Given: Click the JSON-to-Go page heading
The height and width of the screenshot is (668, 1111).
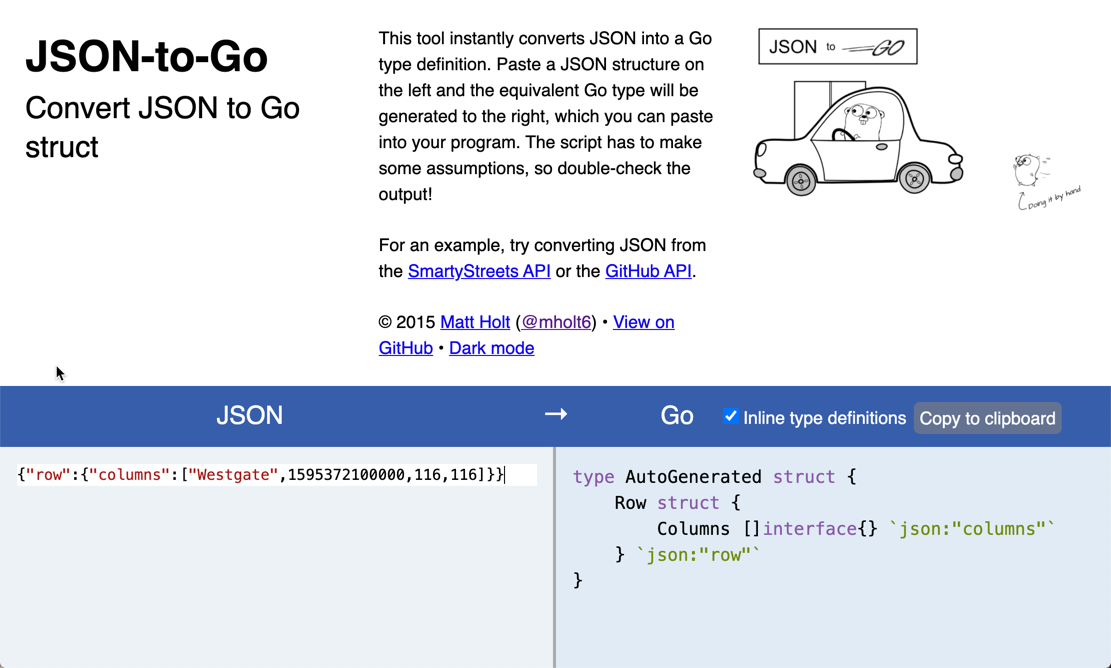Looking at the screenshot, I should pos(148,57).
